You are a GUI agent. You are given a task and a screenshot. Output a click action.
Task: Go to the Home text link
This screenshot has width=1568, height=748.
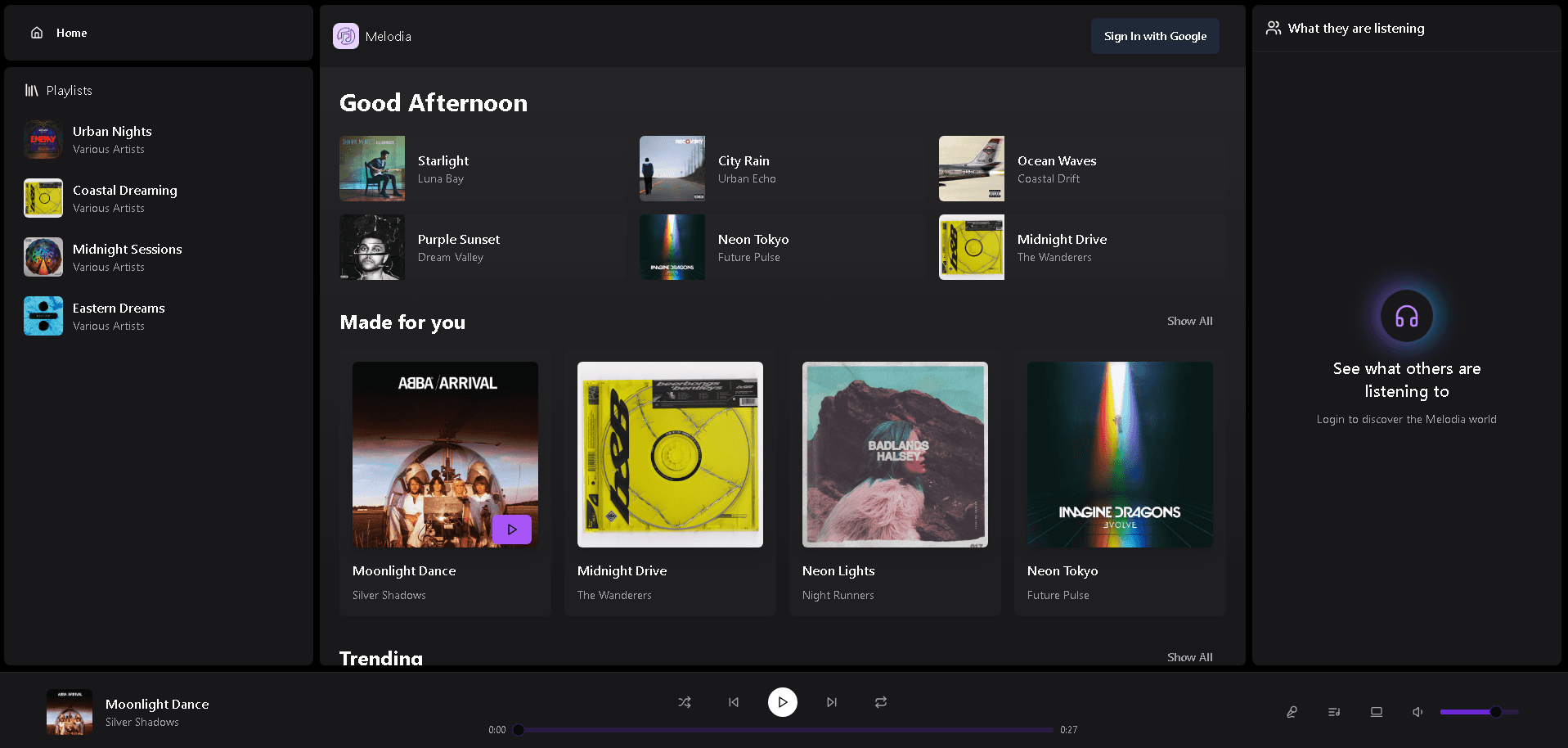coord(71,33)
